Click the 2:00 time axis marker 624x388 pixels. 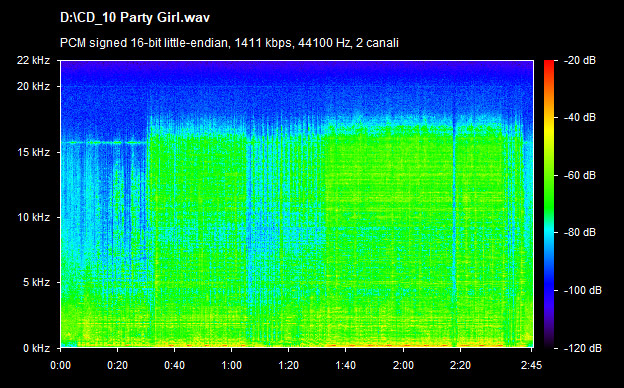[403, 365]
